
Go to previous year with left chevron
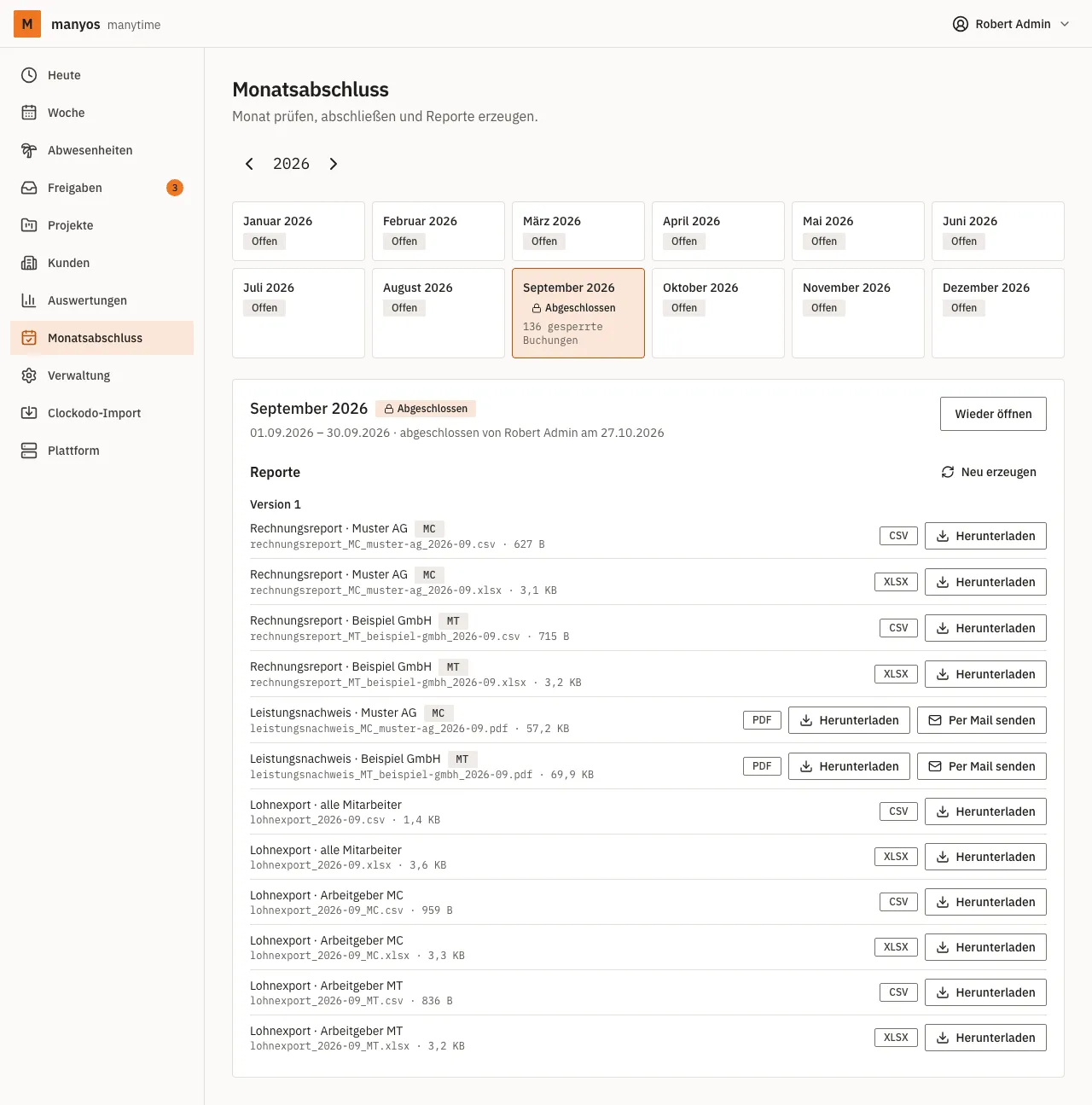249,164
